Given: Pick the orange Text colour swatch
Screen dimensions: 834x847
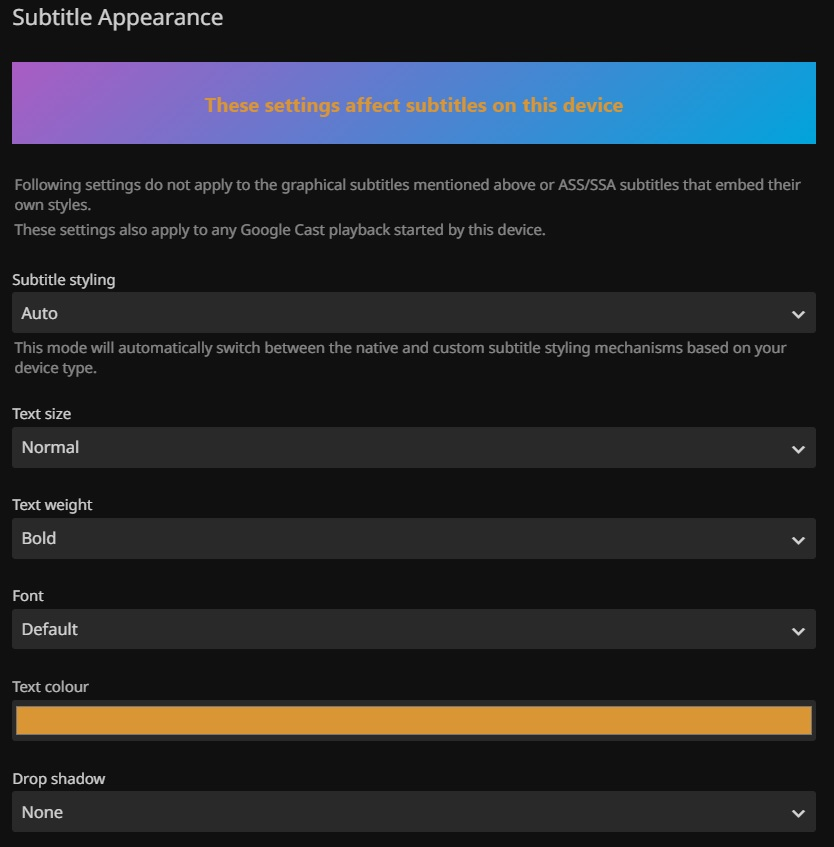Looking at the screenshot, I should pyautogui.click(x=413, y=721).
